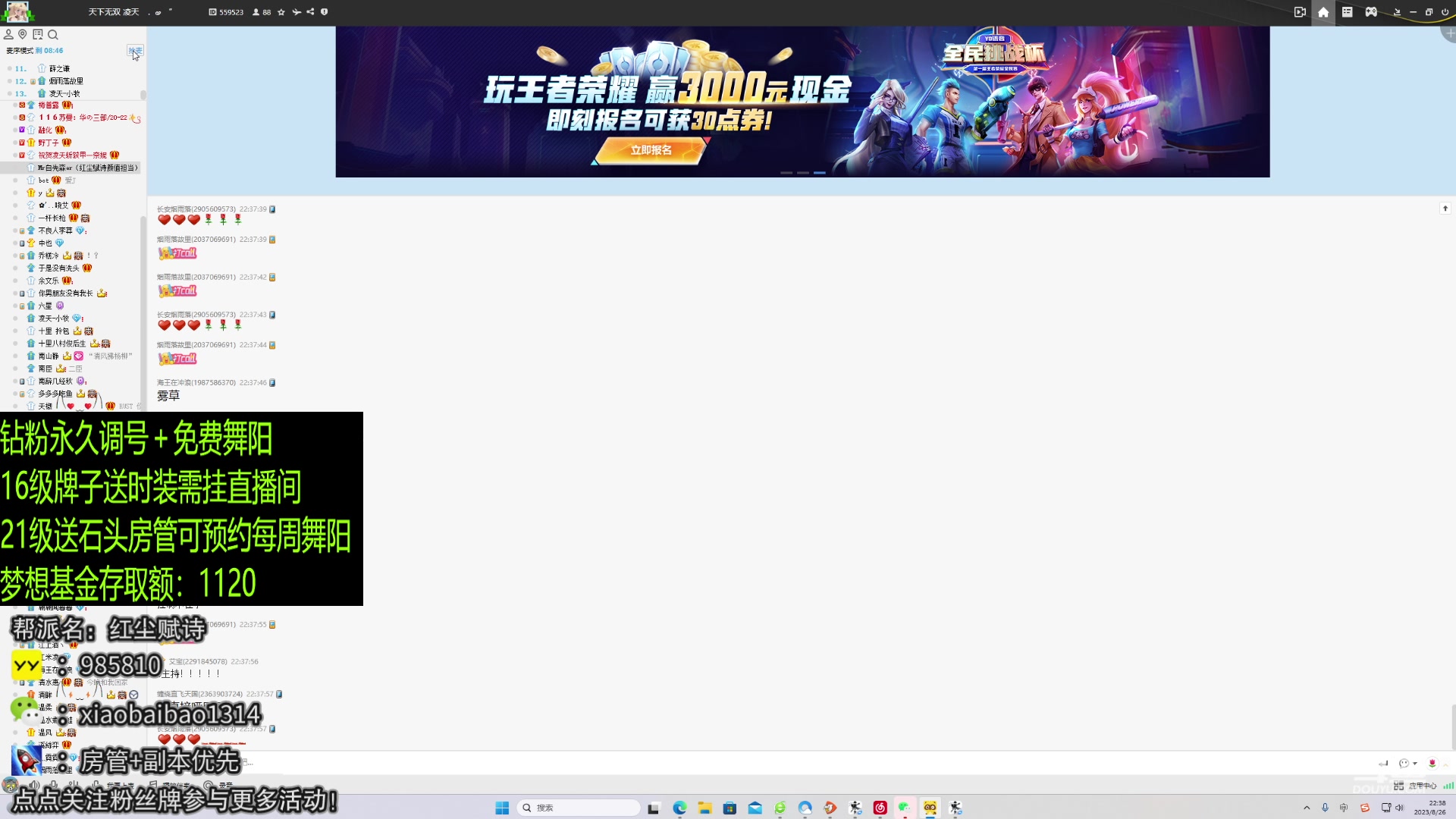Switch to second banner slide indicator

click(803, 173)
